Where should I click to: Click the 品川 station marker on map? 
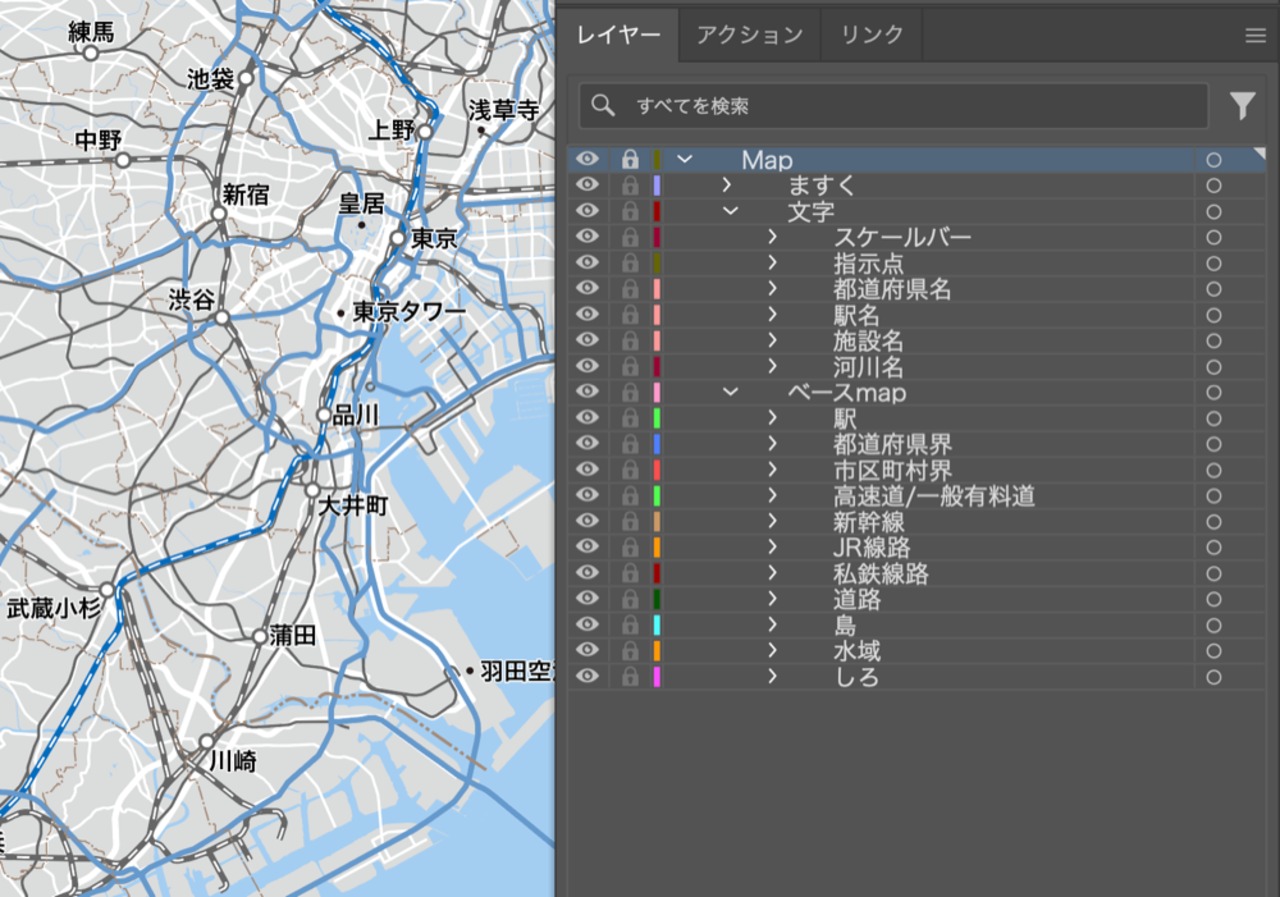pos(324,415)
